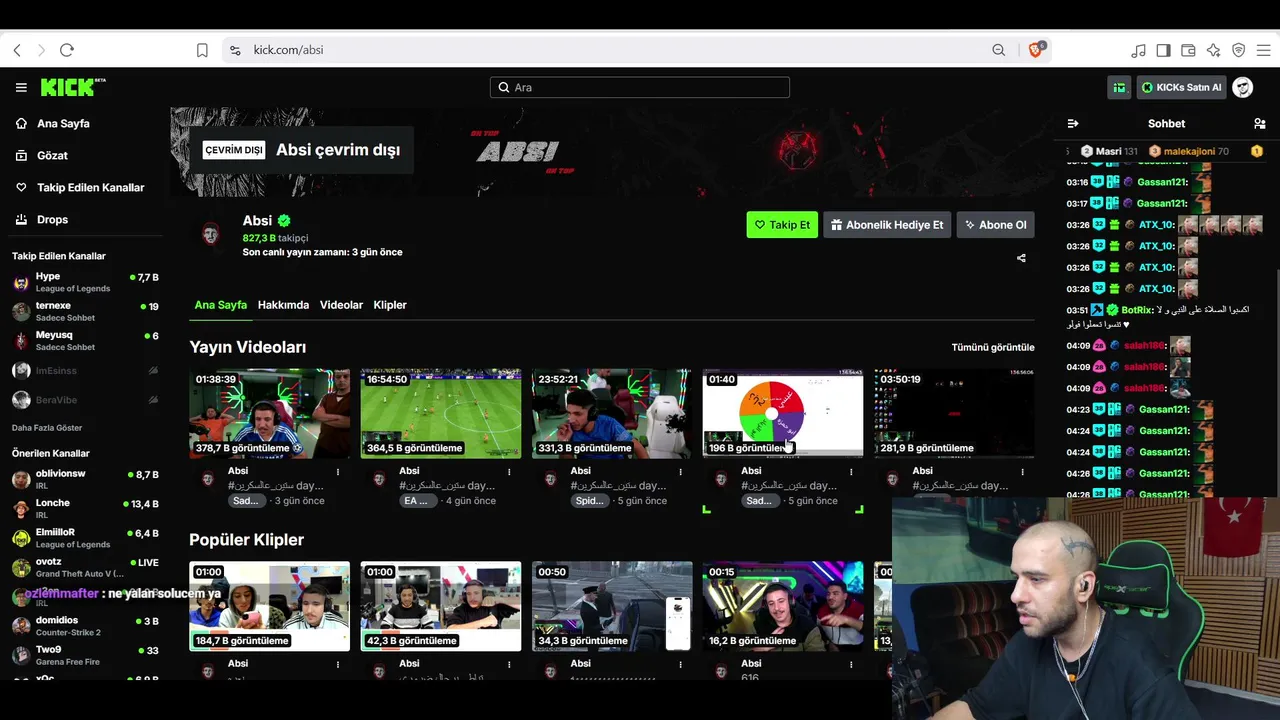Screen dimensions: 1280x720
Task: Click Absi's channel profile avatar
Action: [210, 235]
